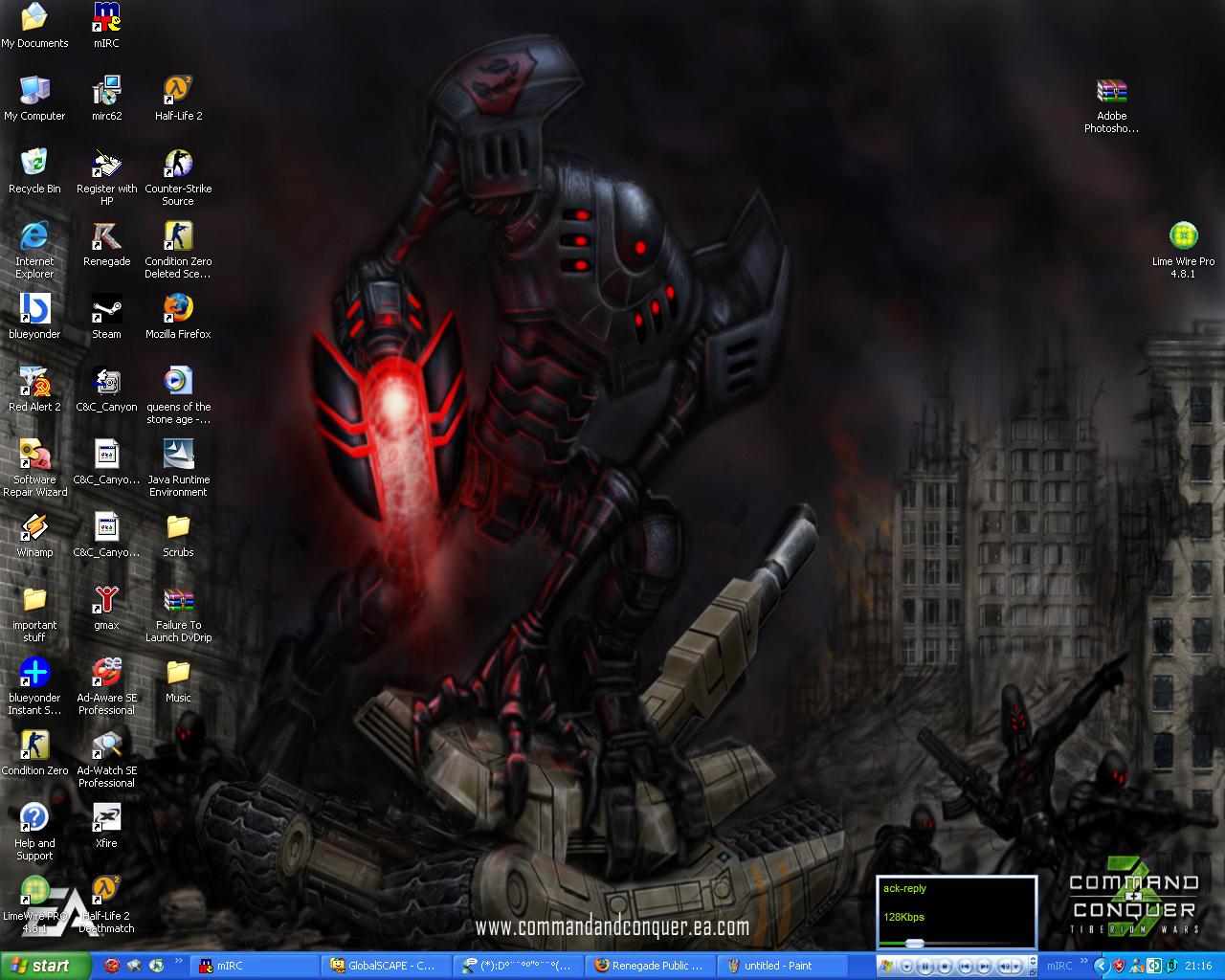Open the Red Alert 2 shortcut
The height and width of the screenshot is (980, 1225).
pos(34,383)
